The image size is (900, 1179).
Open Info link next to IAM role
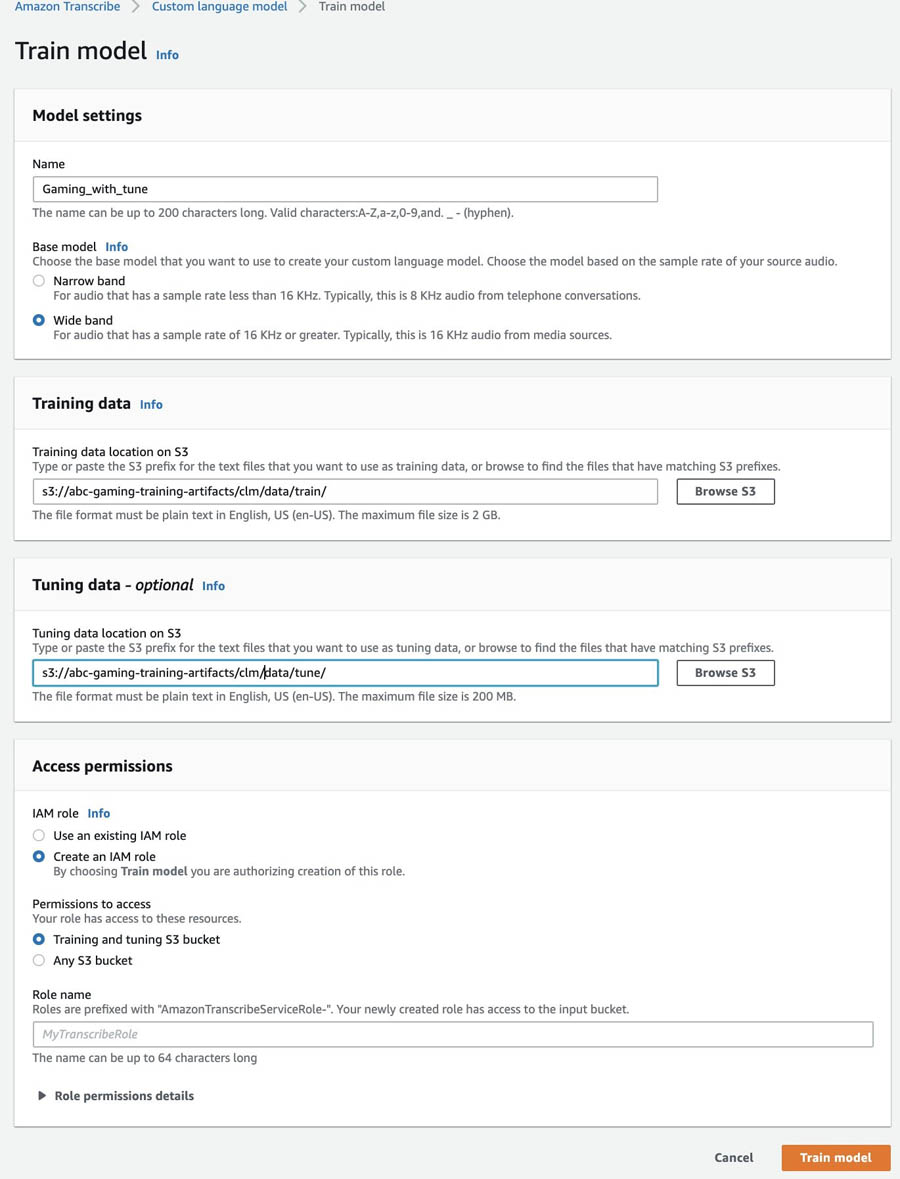[x=99, y=814]
